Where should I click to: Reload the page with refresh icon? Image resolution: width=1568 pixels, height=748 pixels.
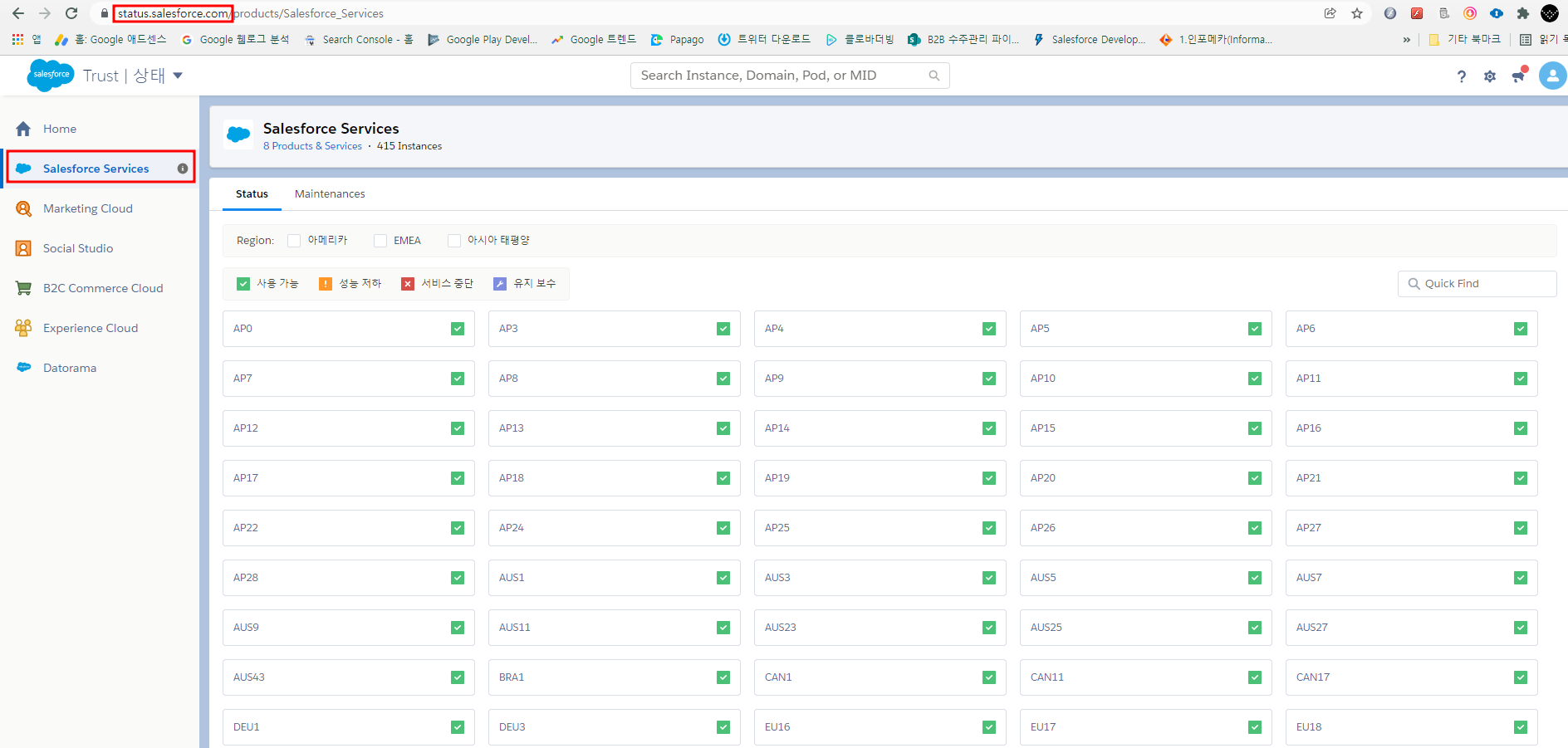[71, 13]
